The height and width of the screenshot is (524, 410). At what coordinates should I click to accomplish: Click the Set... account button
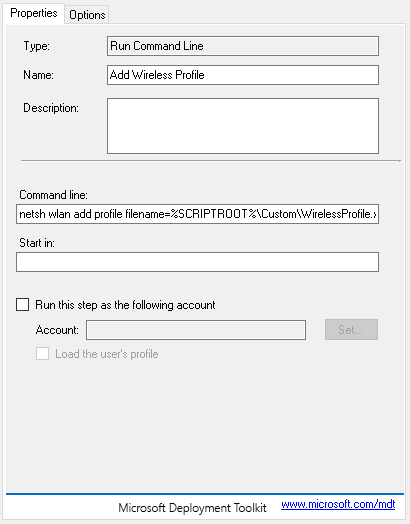351,330
